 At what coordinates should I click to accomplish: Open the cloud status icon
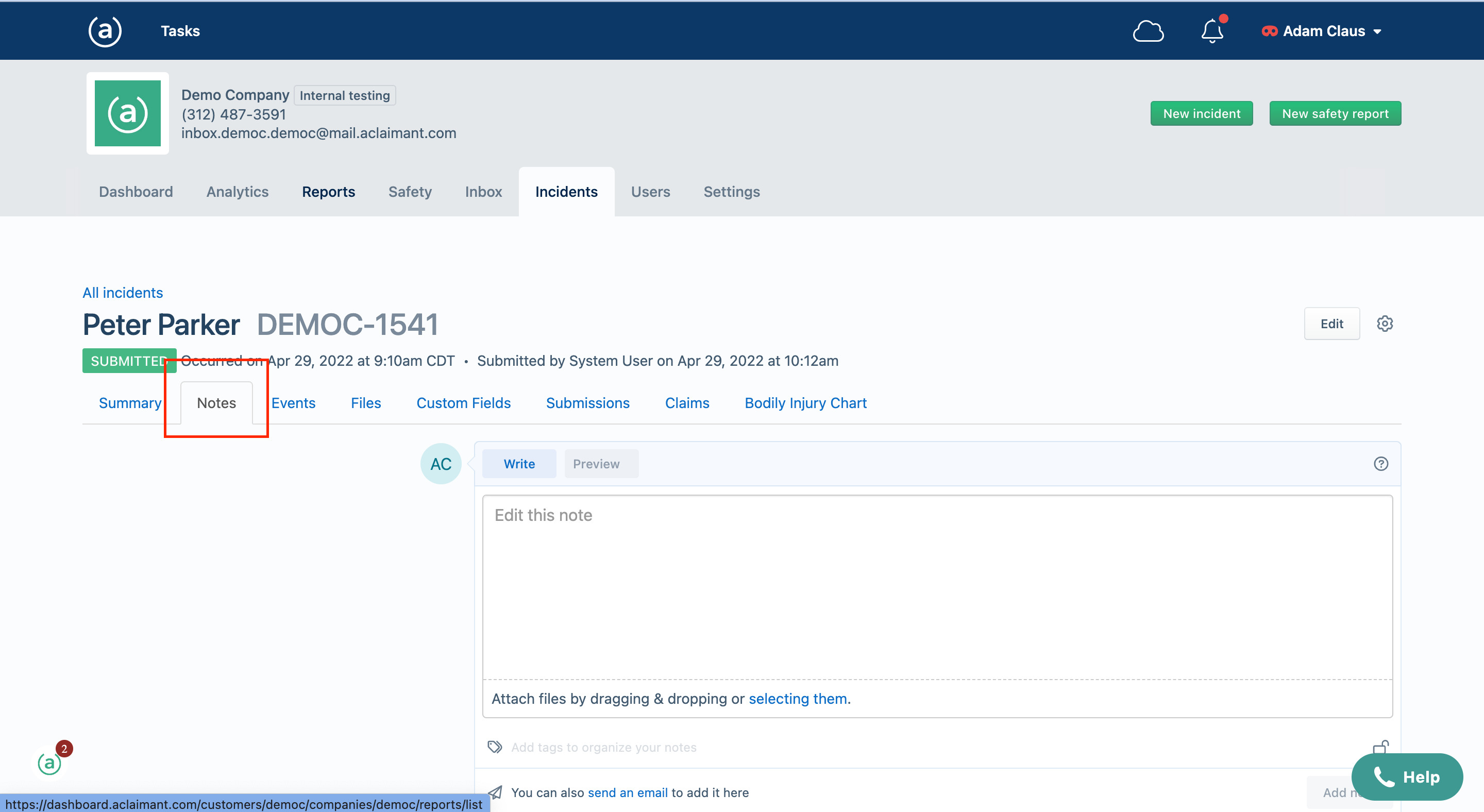(1148, 31)
